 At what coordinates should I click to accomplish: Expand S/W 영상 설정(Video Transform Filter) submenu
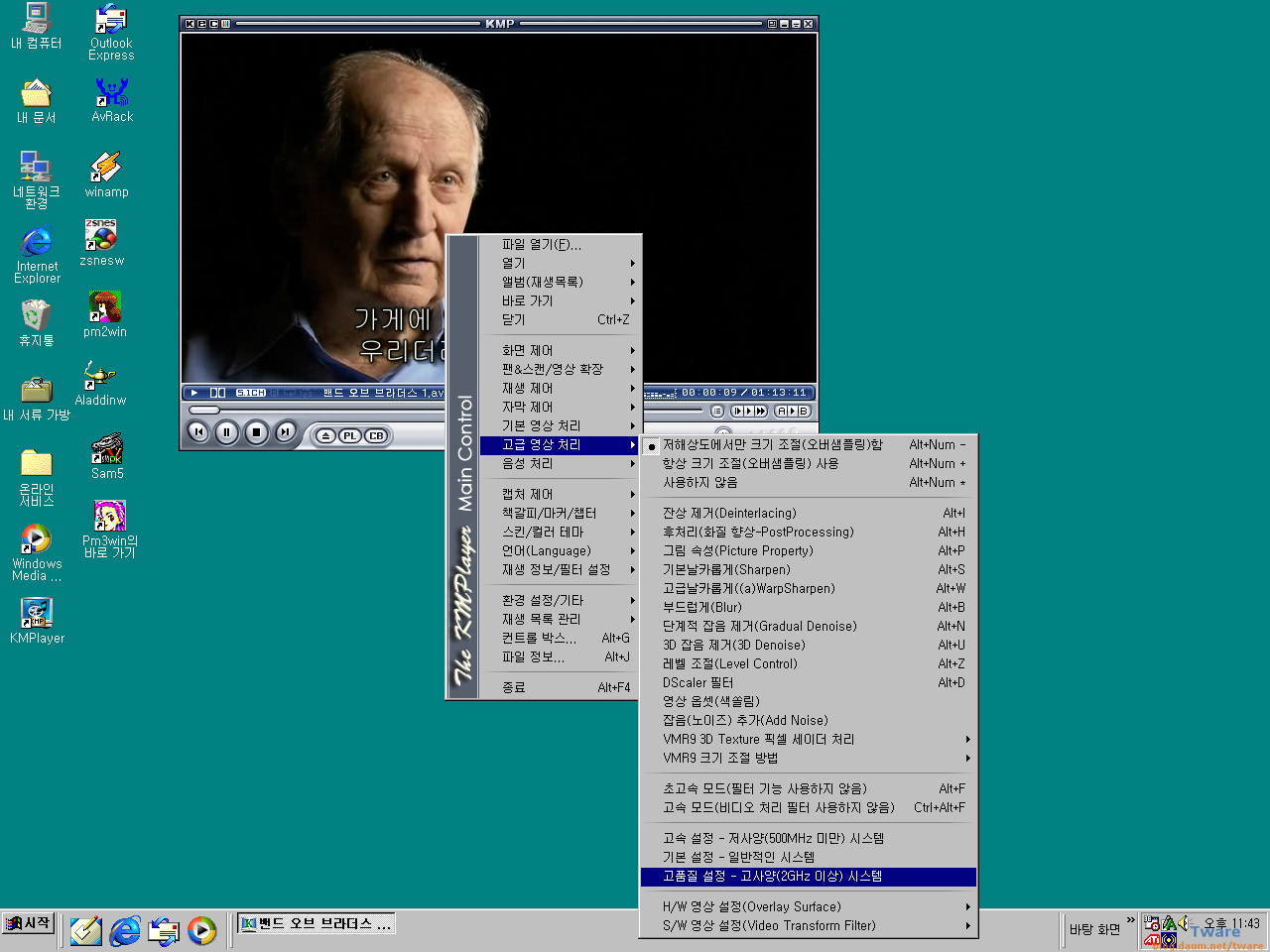(x=809, y=926)
